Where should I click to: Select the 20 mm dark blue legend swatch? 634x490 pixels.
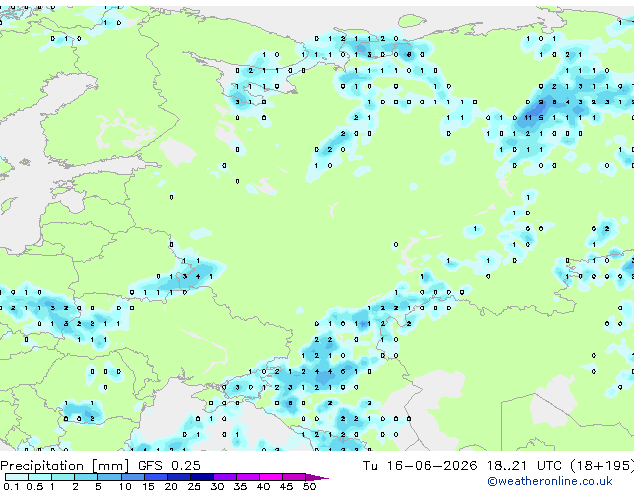coord(179,477)
